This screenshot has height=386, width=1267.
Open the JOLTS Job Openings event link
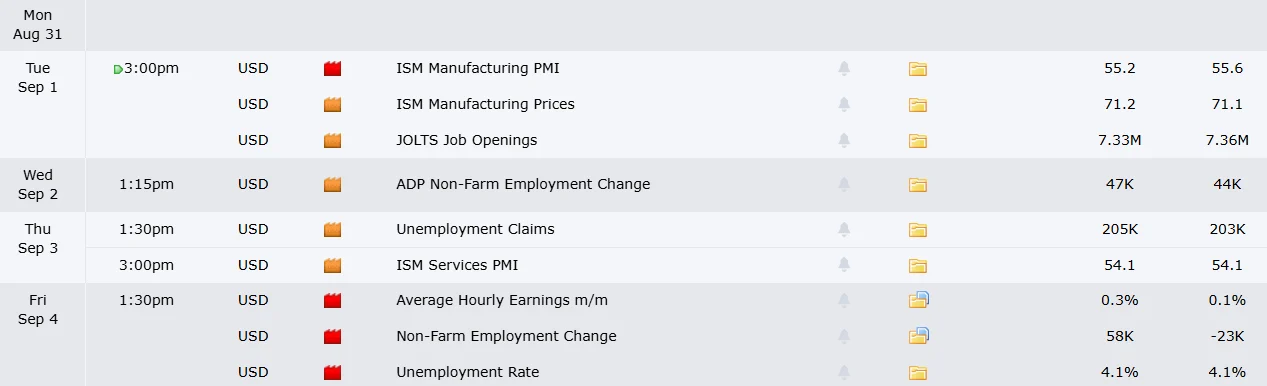pos(466,140)
